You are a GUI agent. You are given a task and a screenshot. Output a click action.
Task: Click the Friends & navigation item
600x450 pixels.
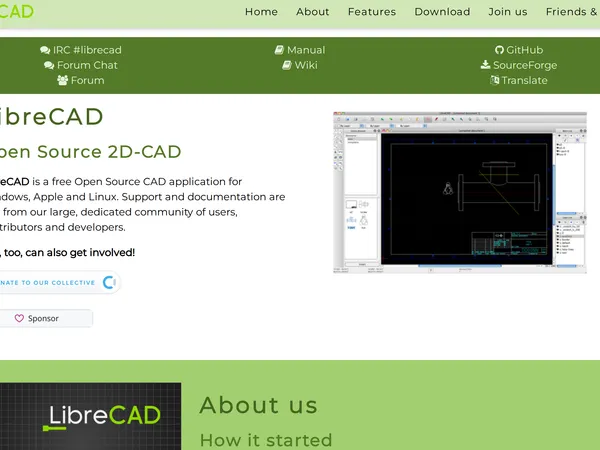pos(572,12)
